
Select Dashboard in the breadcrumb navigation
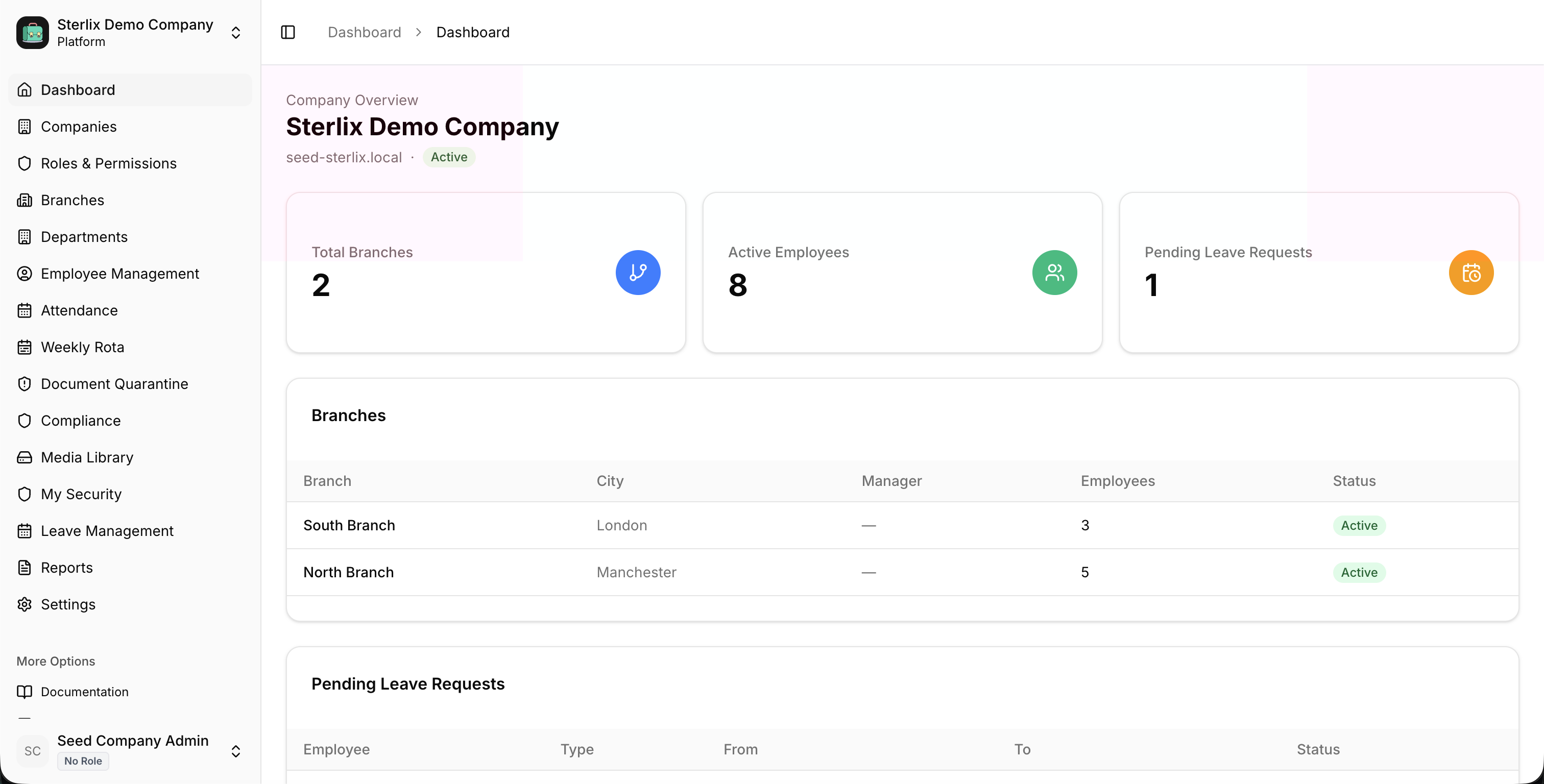point(364,32)
